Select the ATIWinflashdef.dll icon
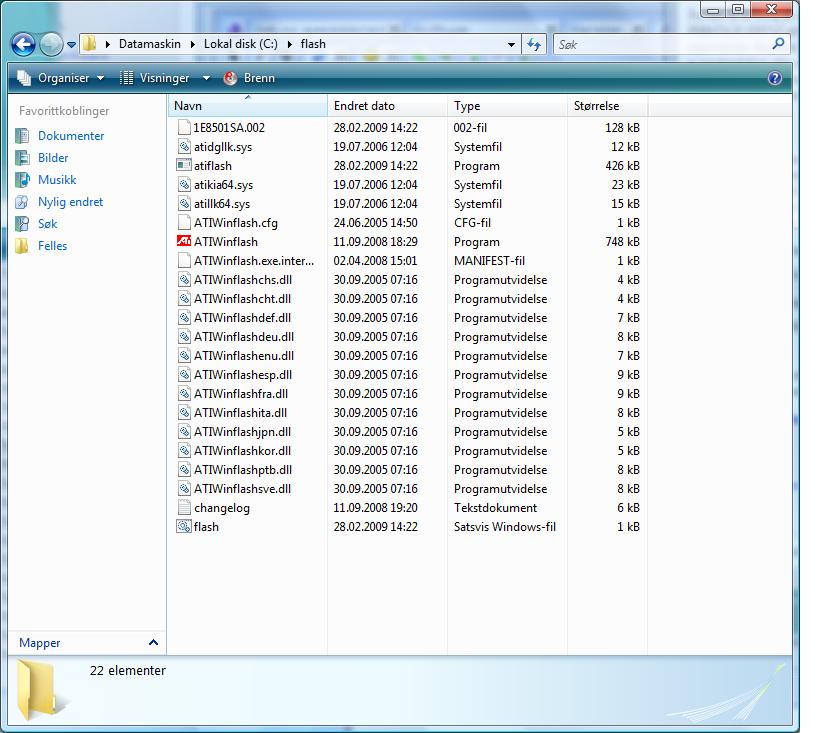This screenshot has width=840, height=733. pos(184,318)
